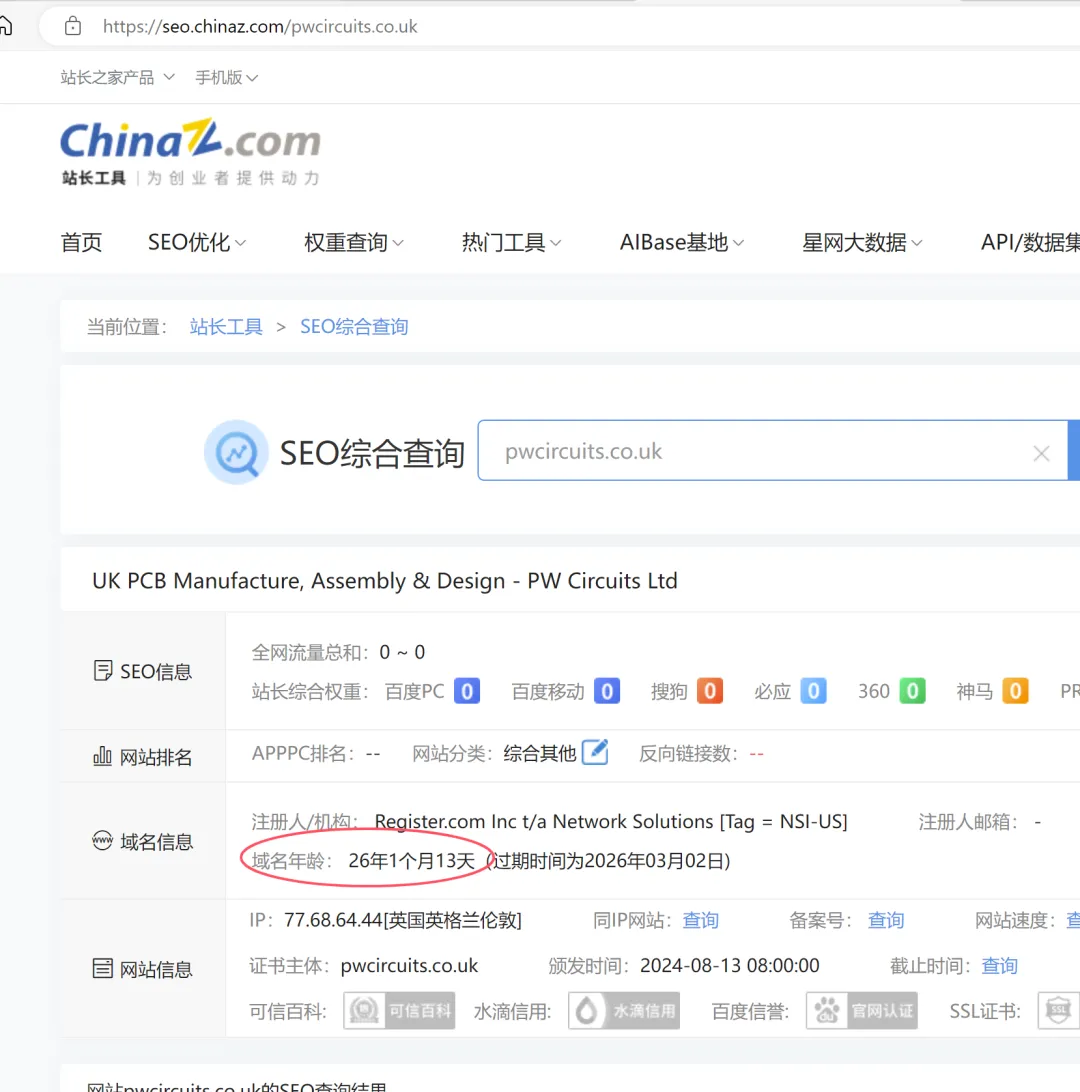Click the 官网认证 badge image
The image size is (1080, 1092).
tap(861, 1011)
